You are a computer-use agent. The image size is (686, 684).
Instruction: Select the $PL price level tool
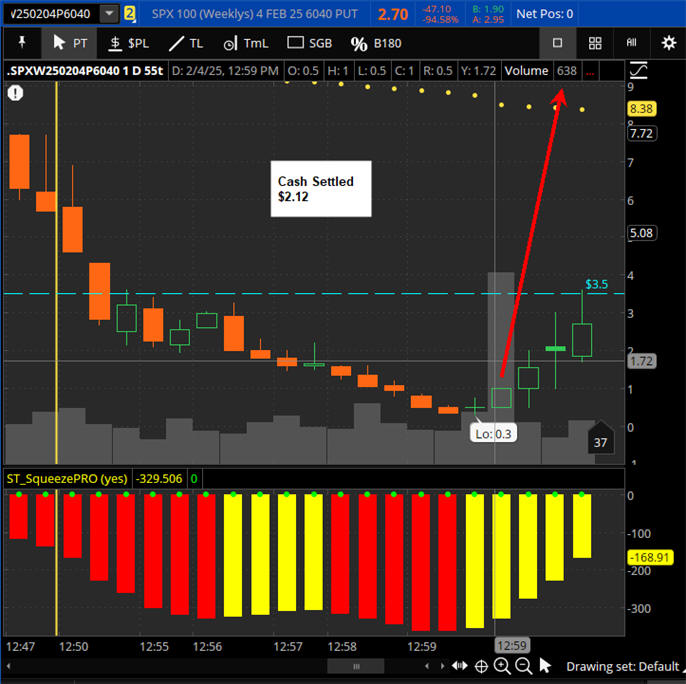coord(129,43)
